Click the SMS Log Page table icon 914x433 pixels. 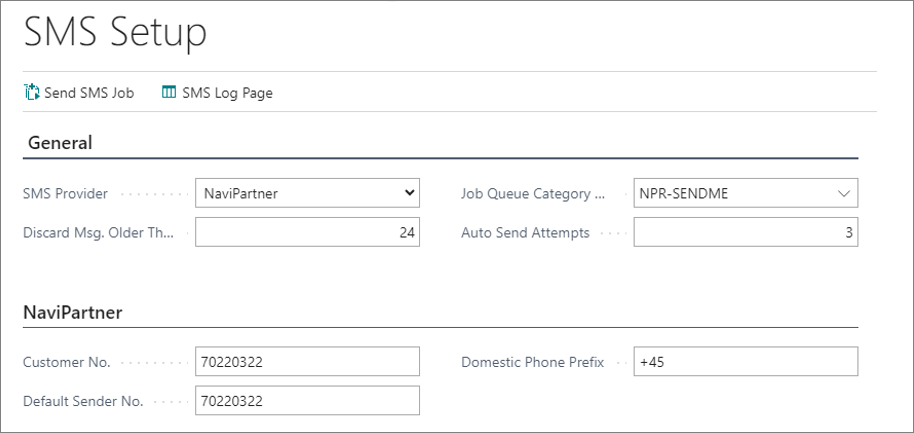pyautogui.click(x=168, y=92)
